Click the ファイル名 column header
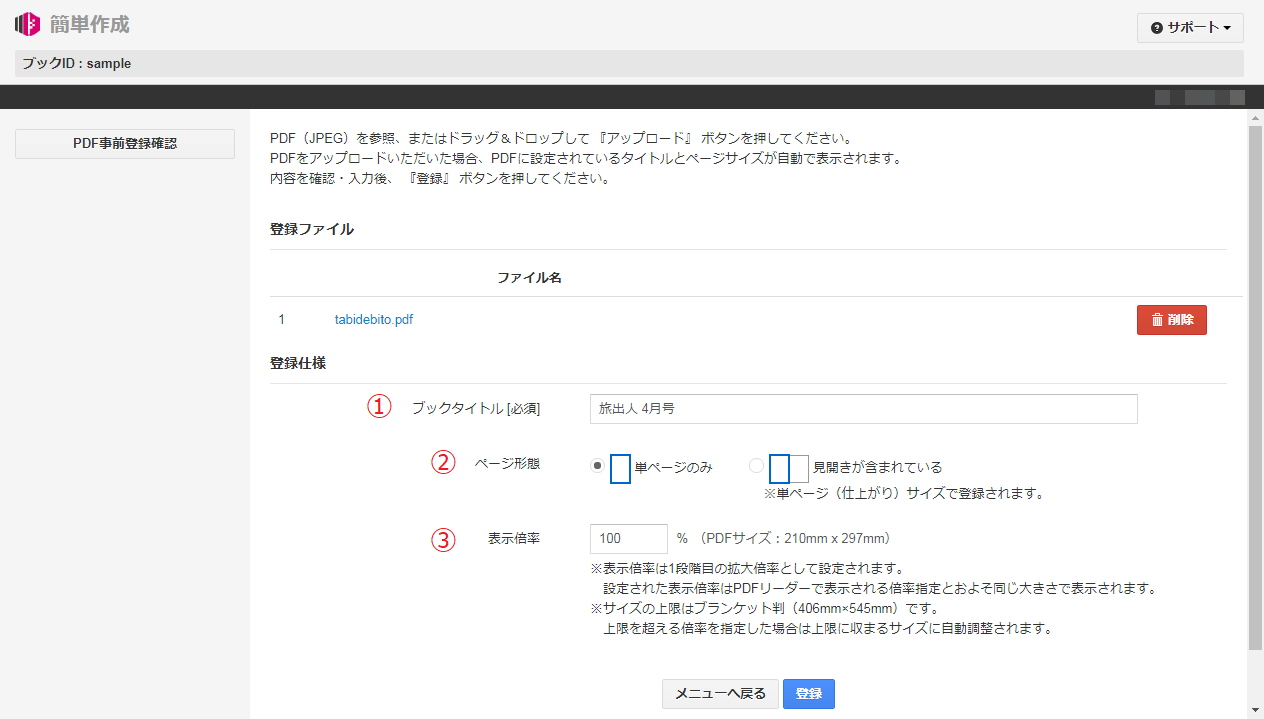Screen dimensions: 1264x719 pyautogui.click(x=529, y=278)
